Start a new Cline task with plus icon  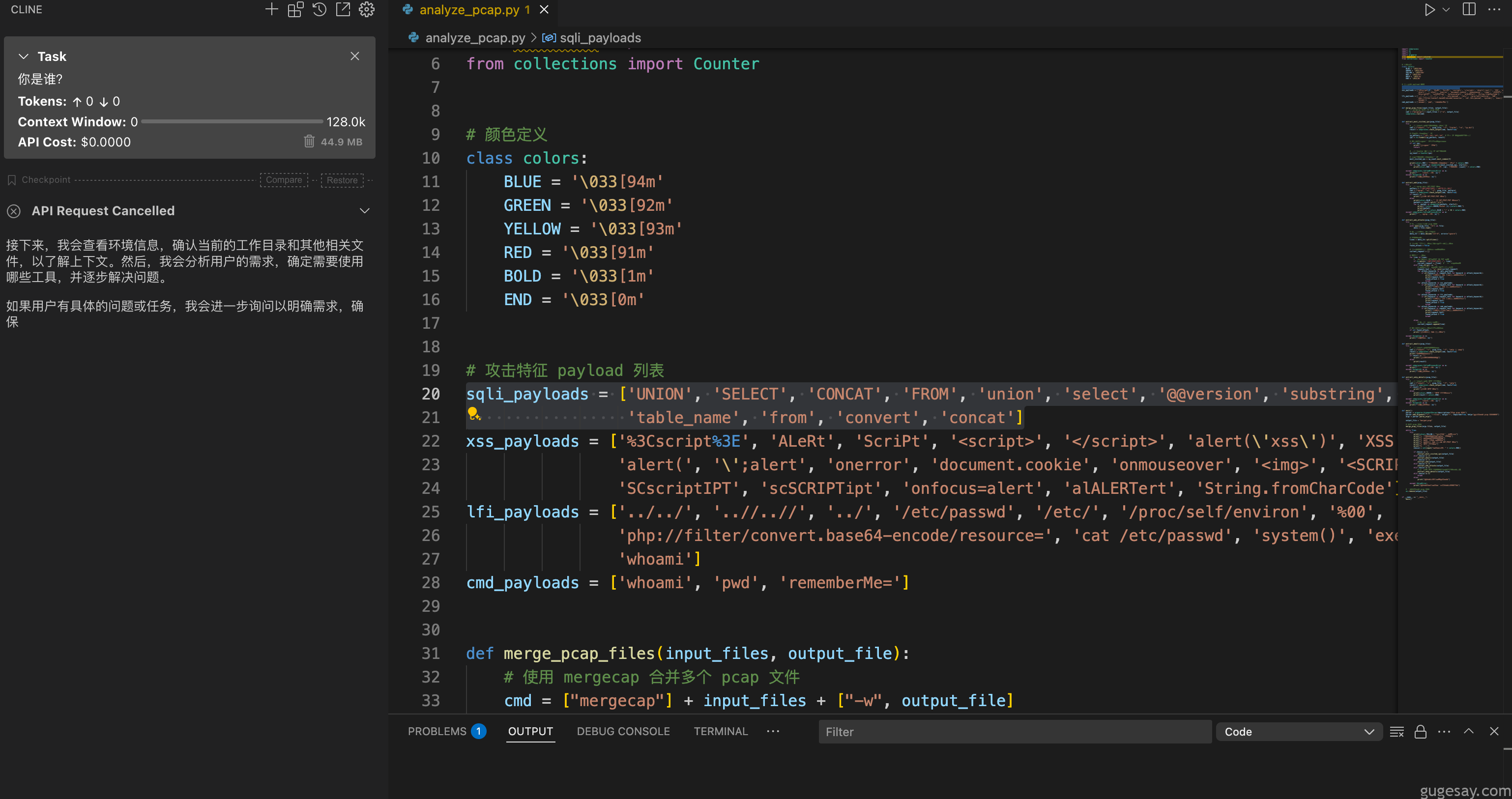pyautogui.click(x=271, y=9)
